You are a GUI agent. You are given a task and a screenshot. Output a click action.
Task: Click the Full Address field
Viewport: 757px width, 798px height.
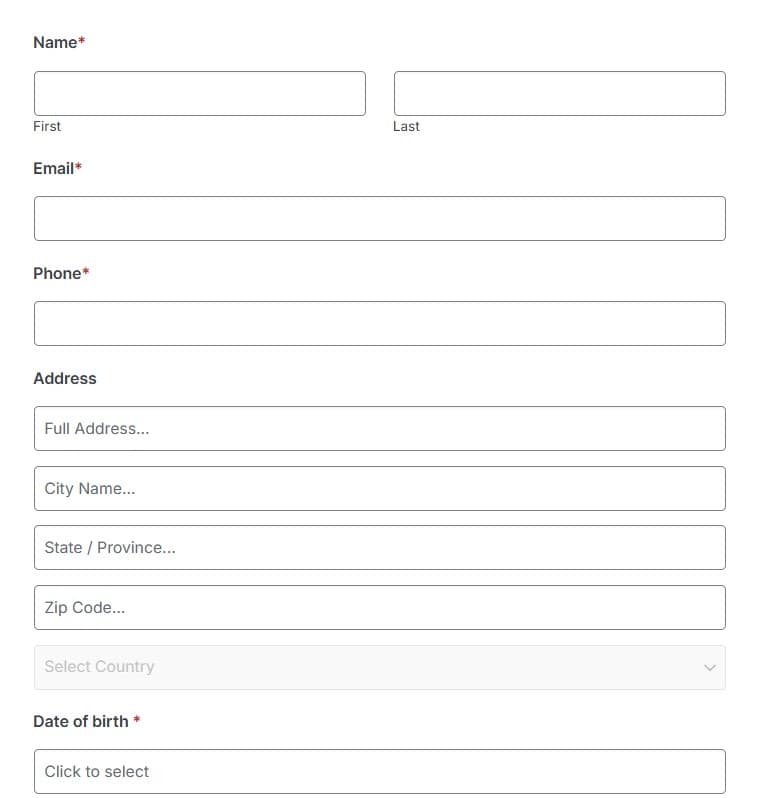click(380, 429)
